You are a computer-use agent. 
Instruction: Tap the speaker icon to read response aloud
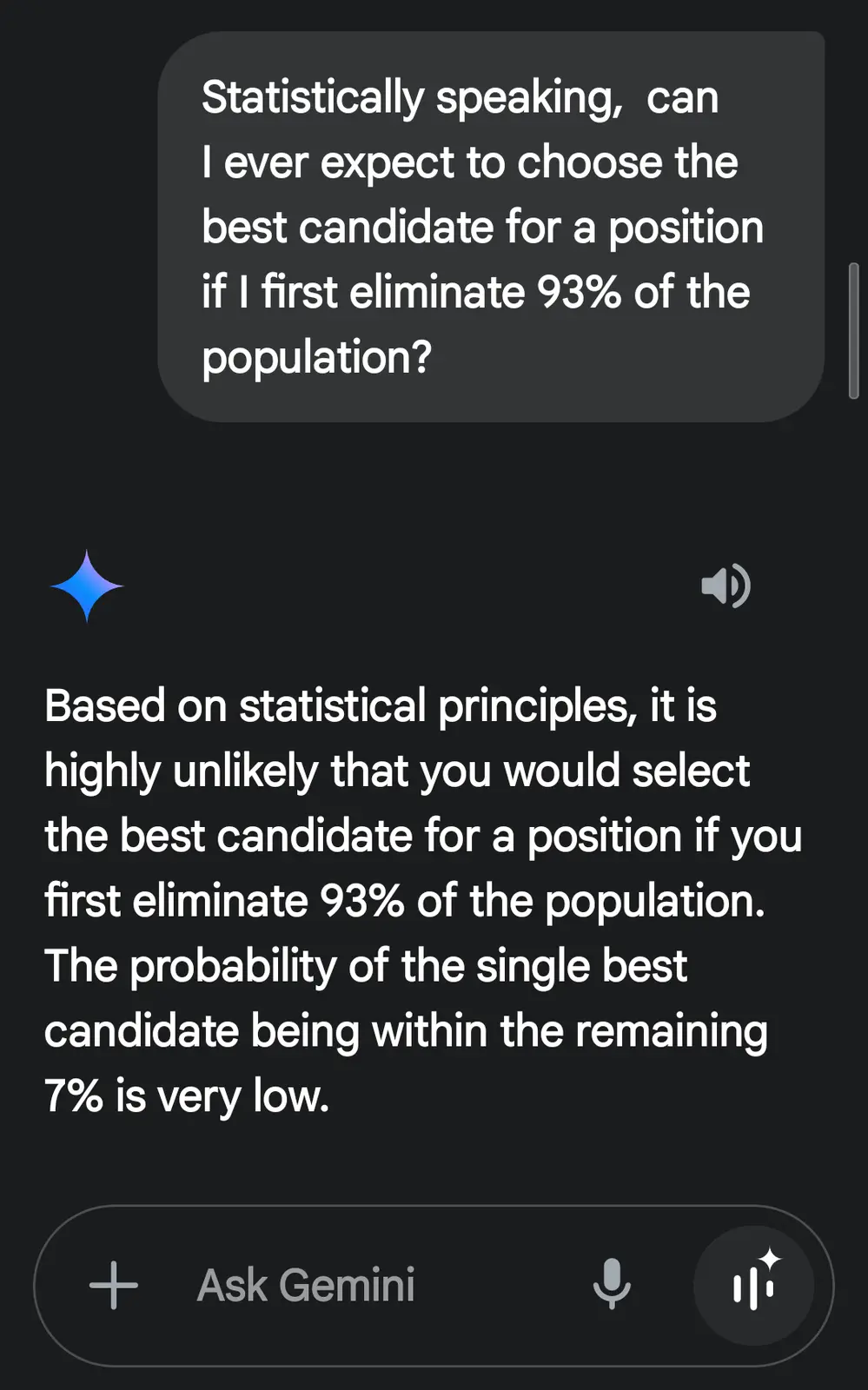pos(726,586)
